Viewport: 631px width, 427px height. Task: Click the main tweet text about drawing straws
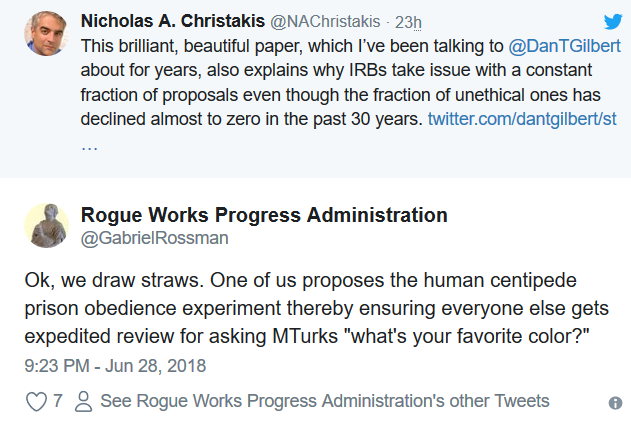pyautogui.click(x=317, y=308)
